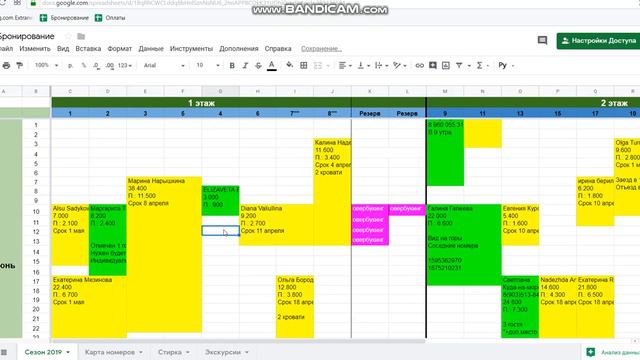
Task: Open the Вставка menu
Action: (88, 49)
